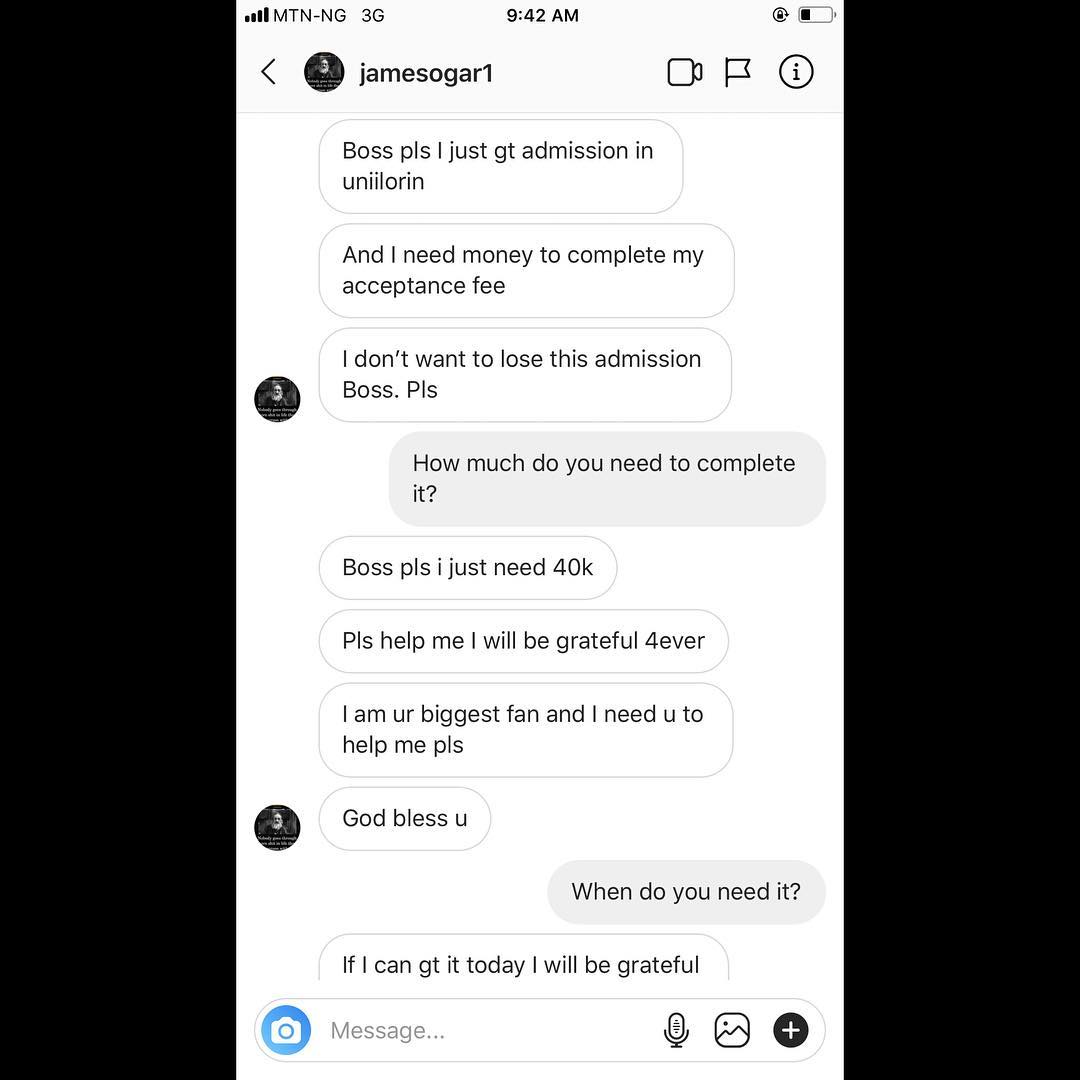
Task: Open the blue camera button in the message bar
Action: point(286,1030)
